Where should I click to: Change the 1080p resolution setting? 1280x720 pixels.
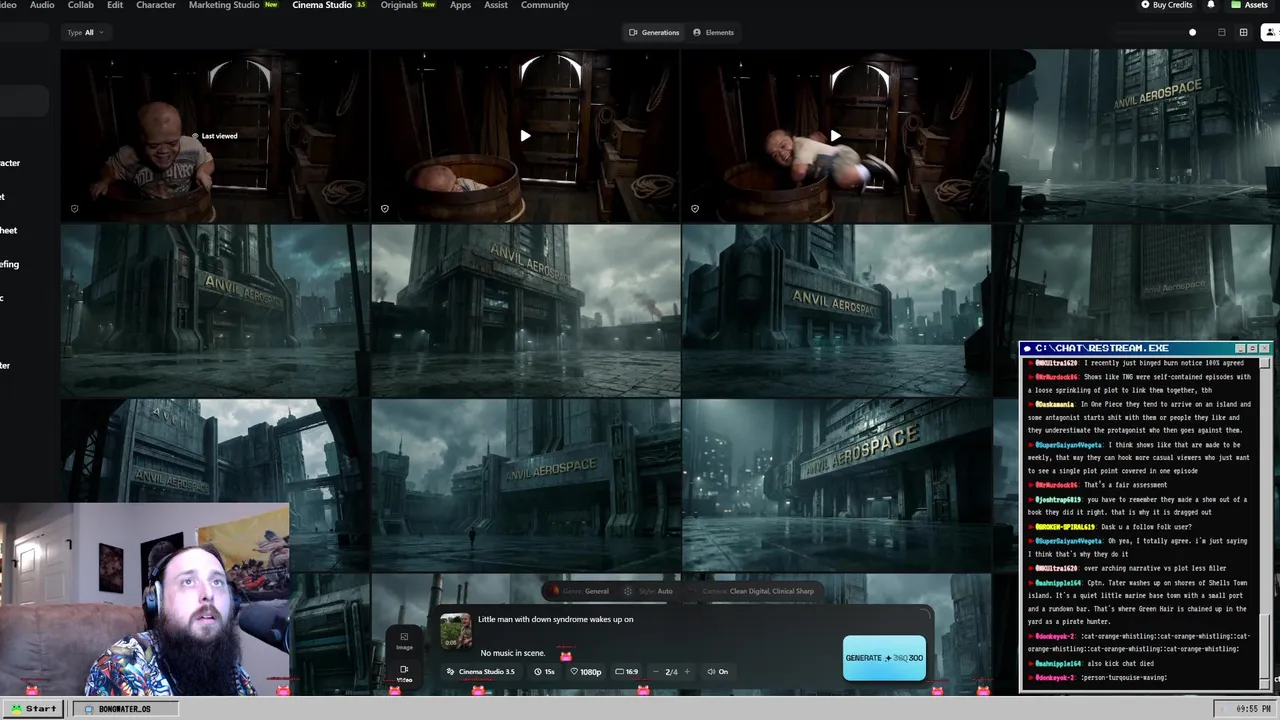(x=586, y=672)
